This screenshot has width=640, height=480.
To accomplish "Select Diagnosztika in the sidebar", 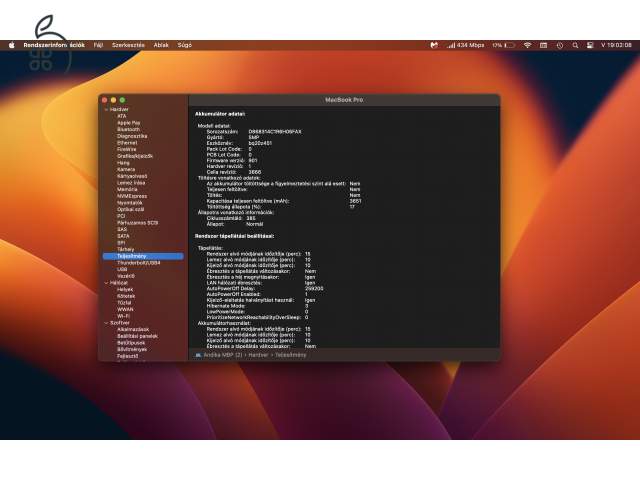I will (x=132, y=136).
